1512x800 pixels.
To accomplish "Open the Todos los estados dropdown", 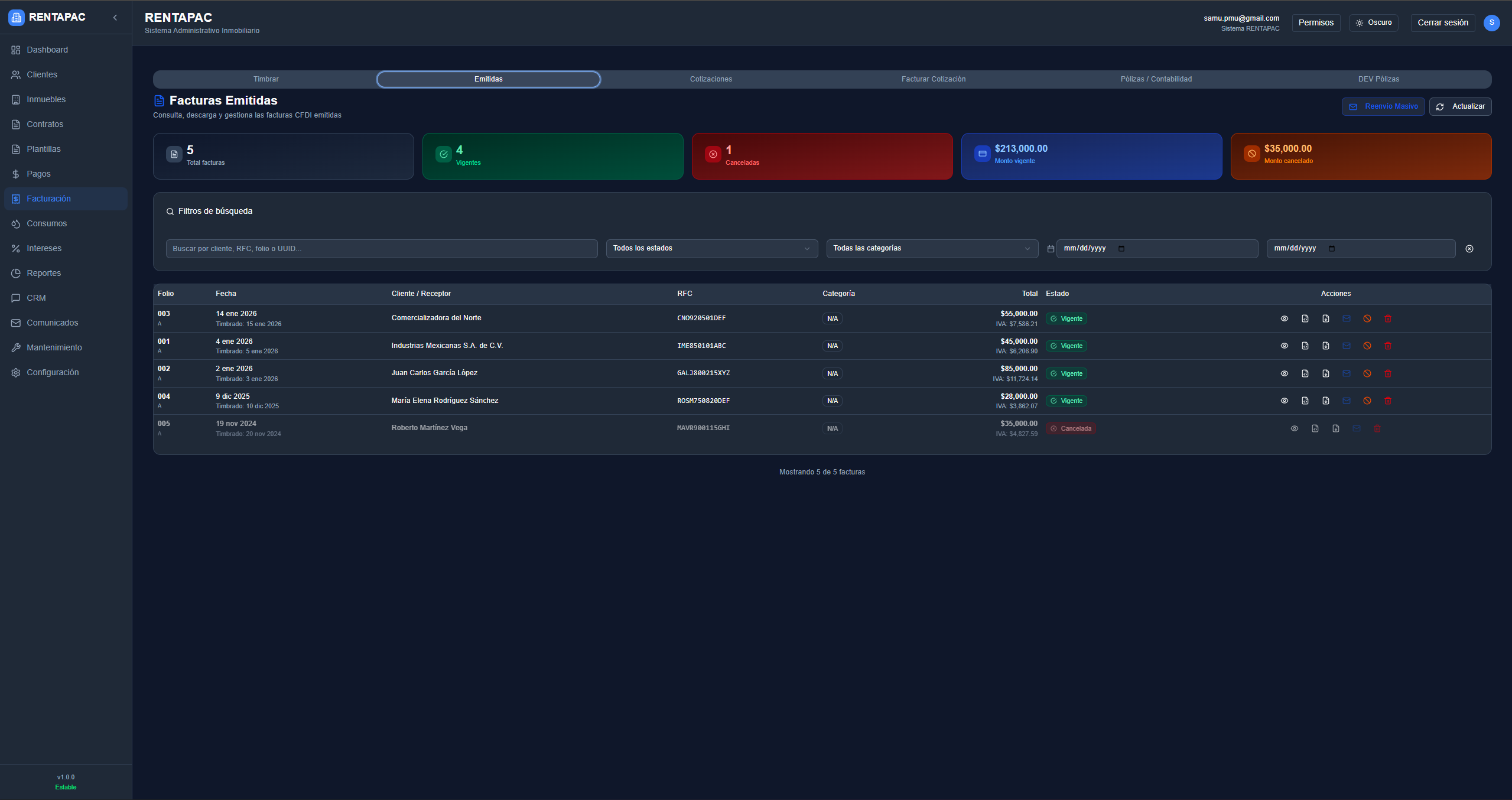I will 711,248.
